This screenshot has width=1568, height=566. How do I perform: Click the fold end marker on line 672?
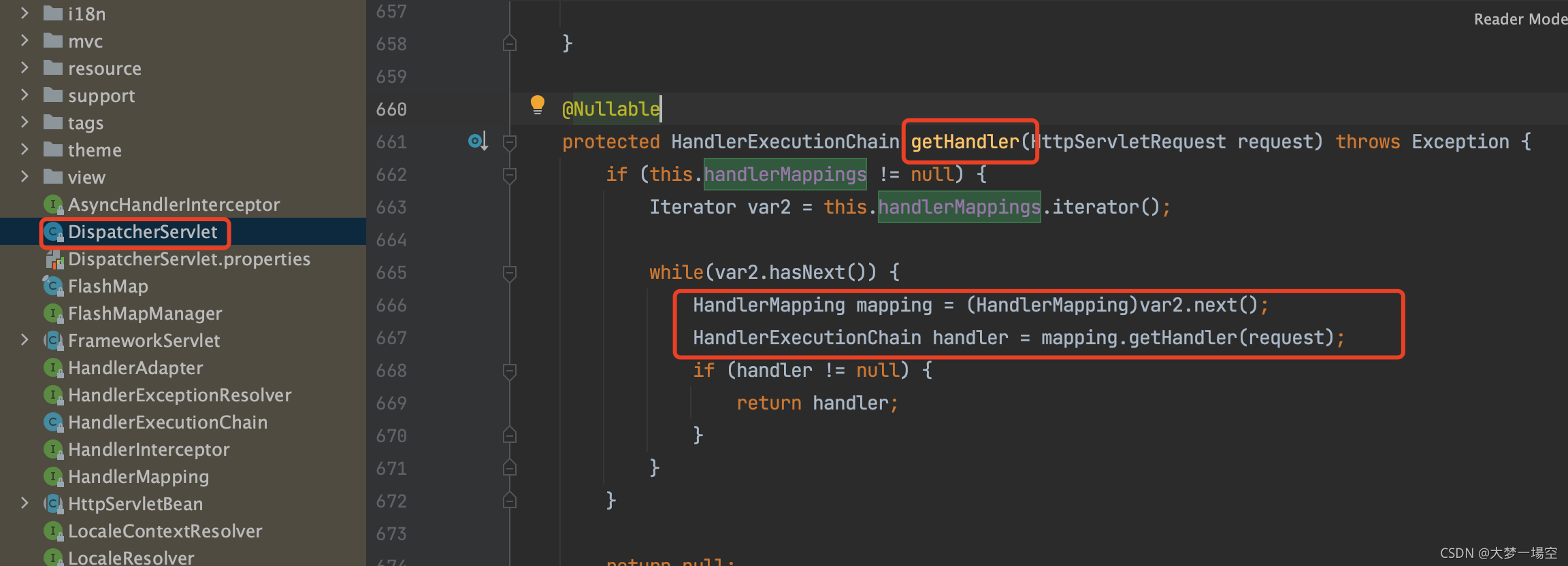point(509,500)
